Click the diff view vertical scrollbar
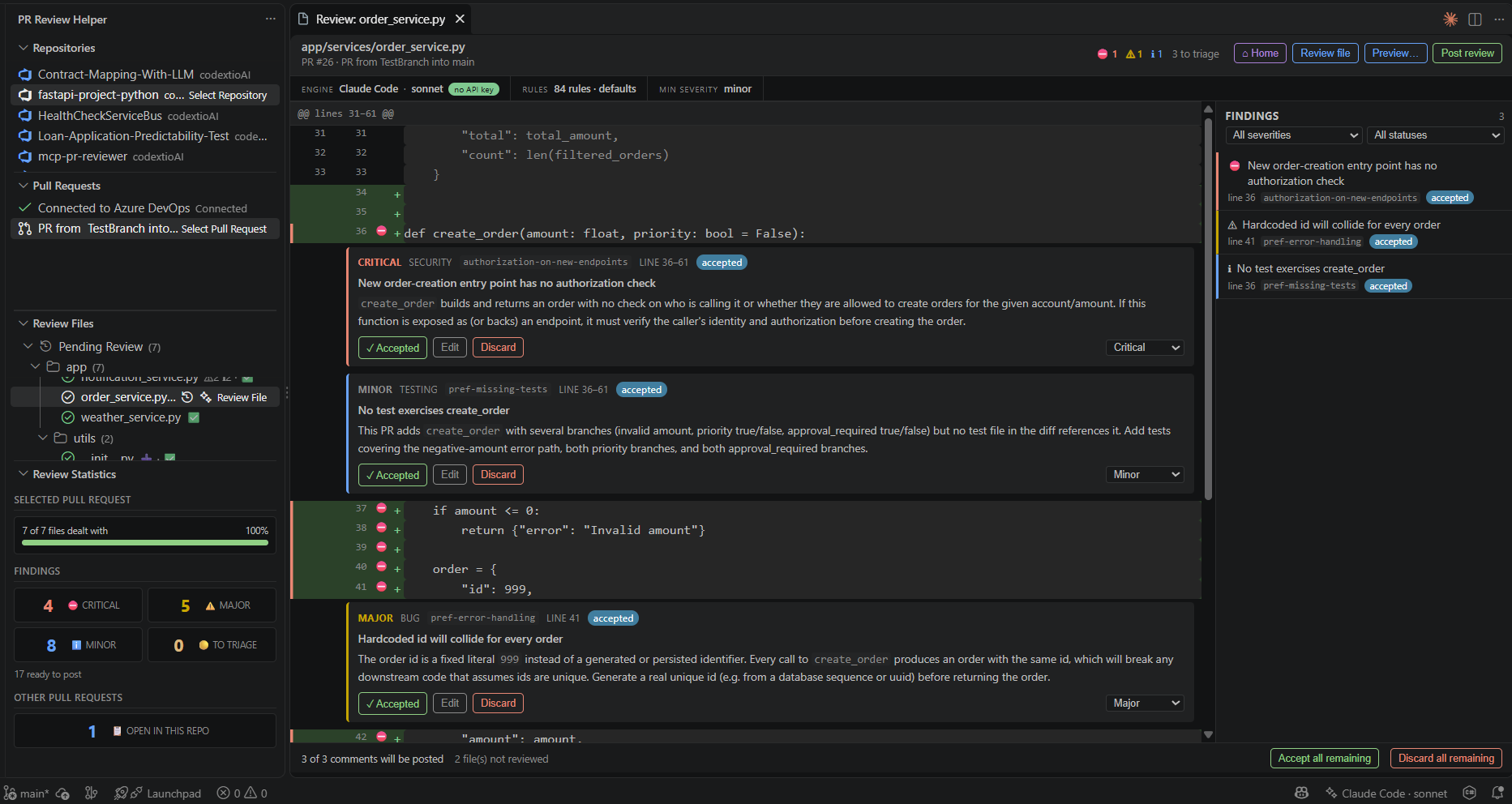1512x804 pixels. click(x=1208, y=308)
